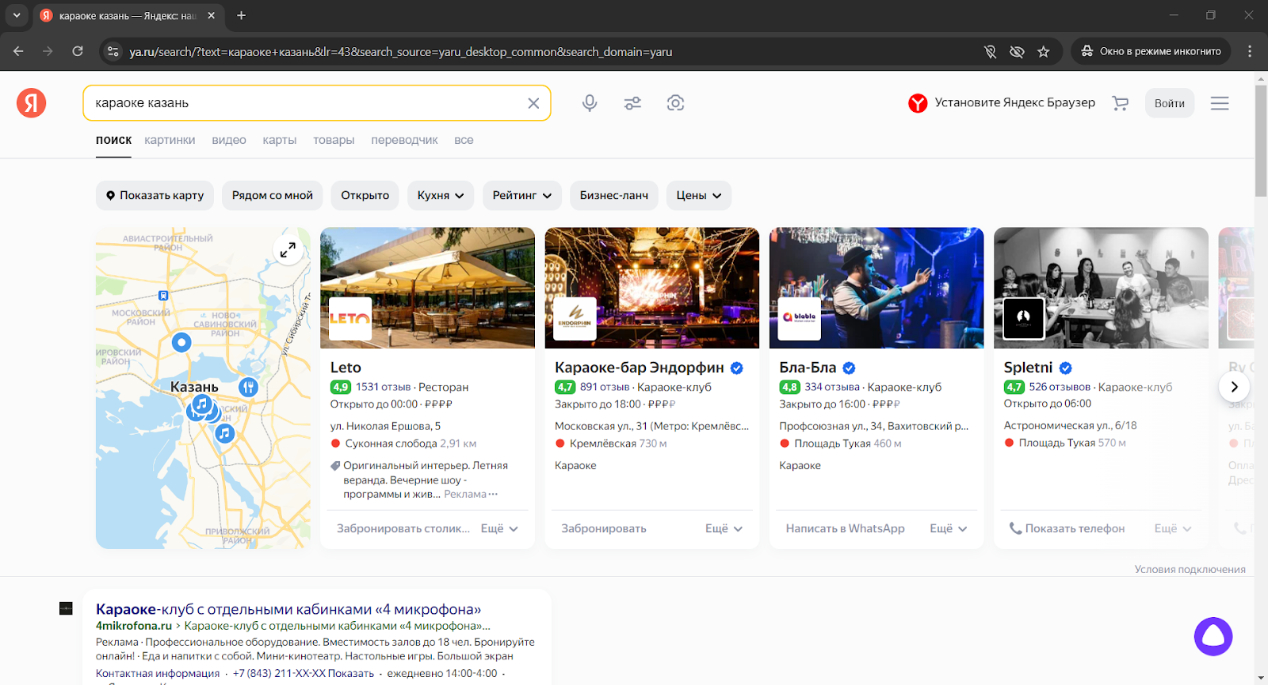
Task: Open the hamburger menu in header
Action: (1219, 103)
